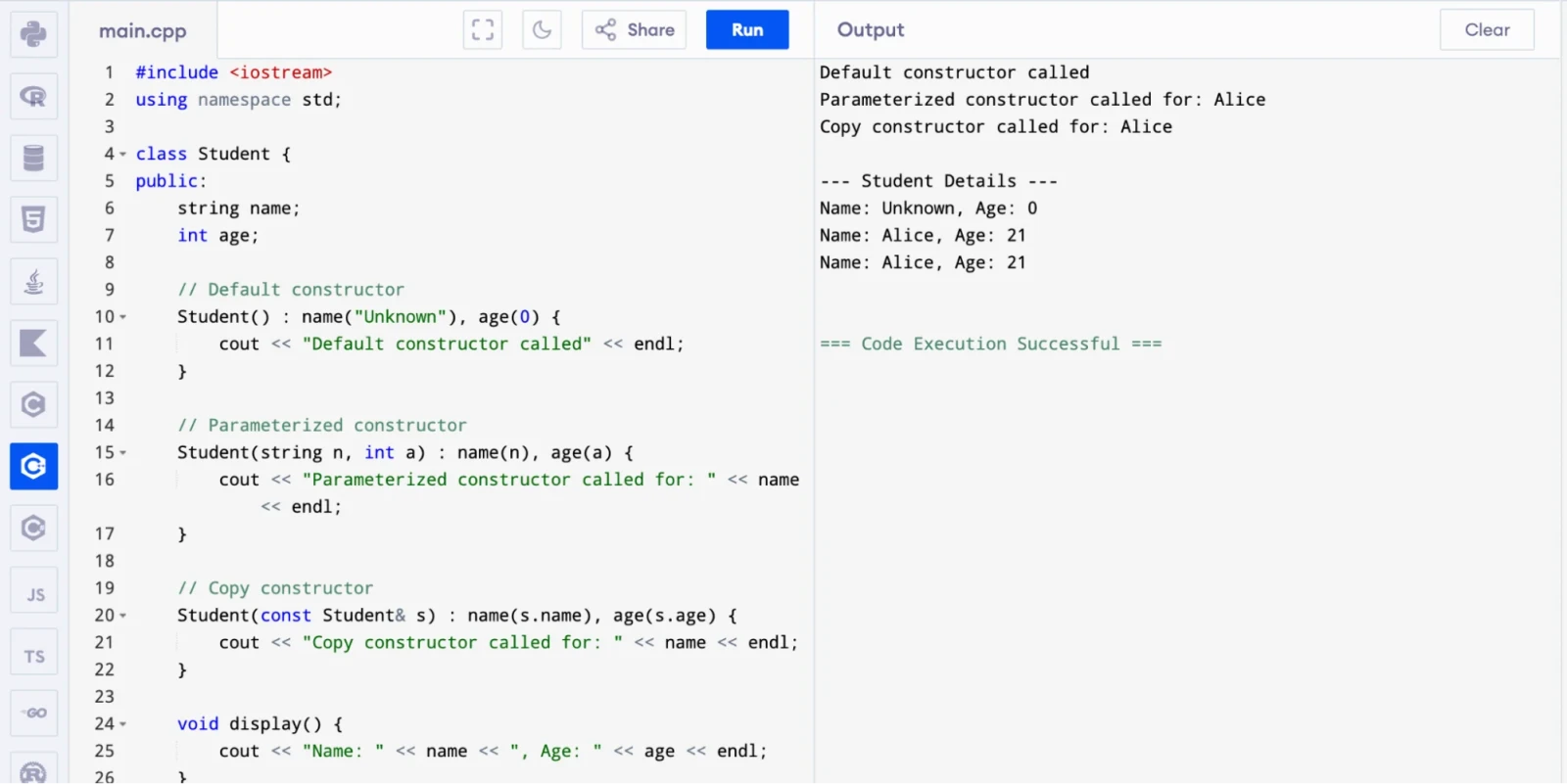Click output 'Name: Unknown, Age: 0'
The image size is (1567, 784).
[928, 208]
